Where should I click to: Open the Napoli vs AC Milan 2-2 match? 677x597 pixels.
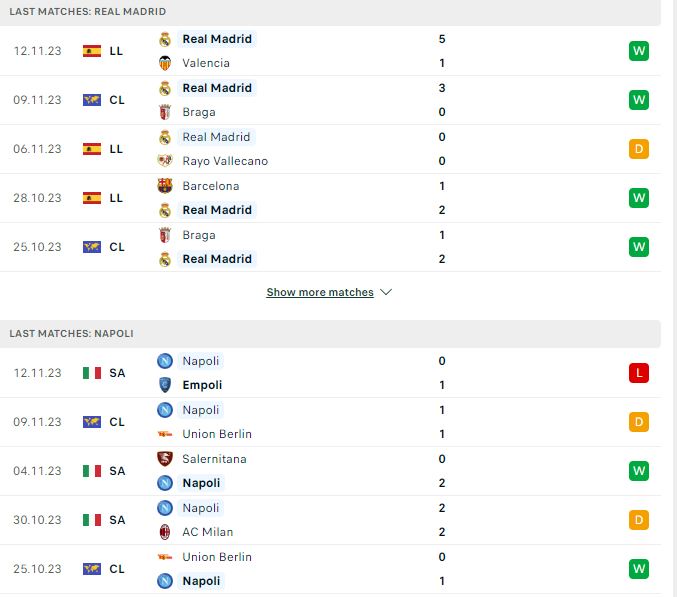point(330,520)
